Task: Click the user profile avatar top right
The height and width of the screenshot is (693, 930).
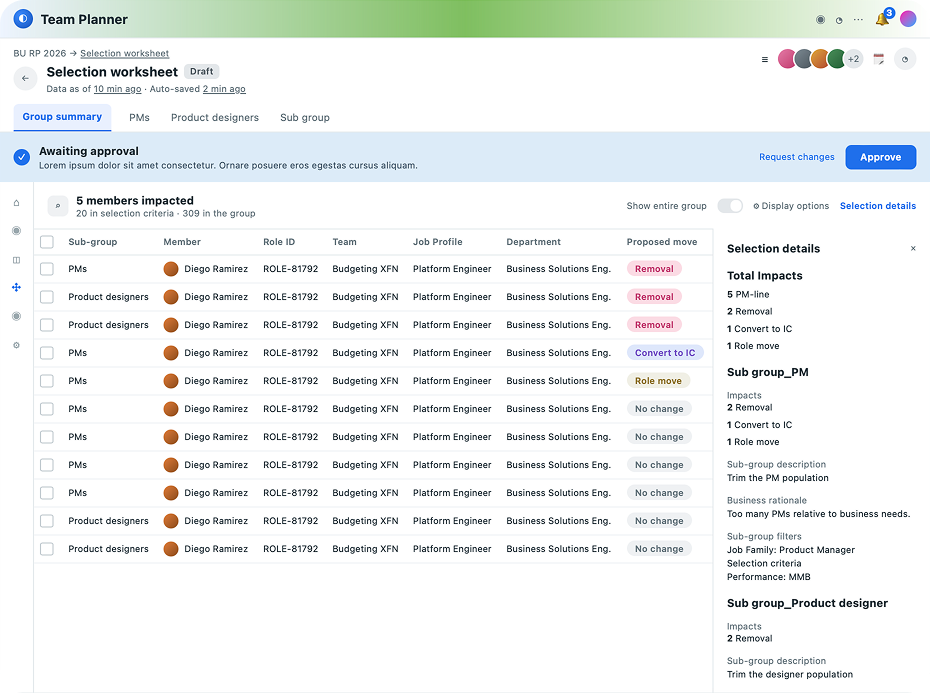Action: coord(908,19)
